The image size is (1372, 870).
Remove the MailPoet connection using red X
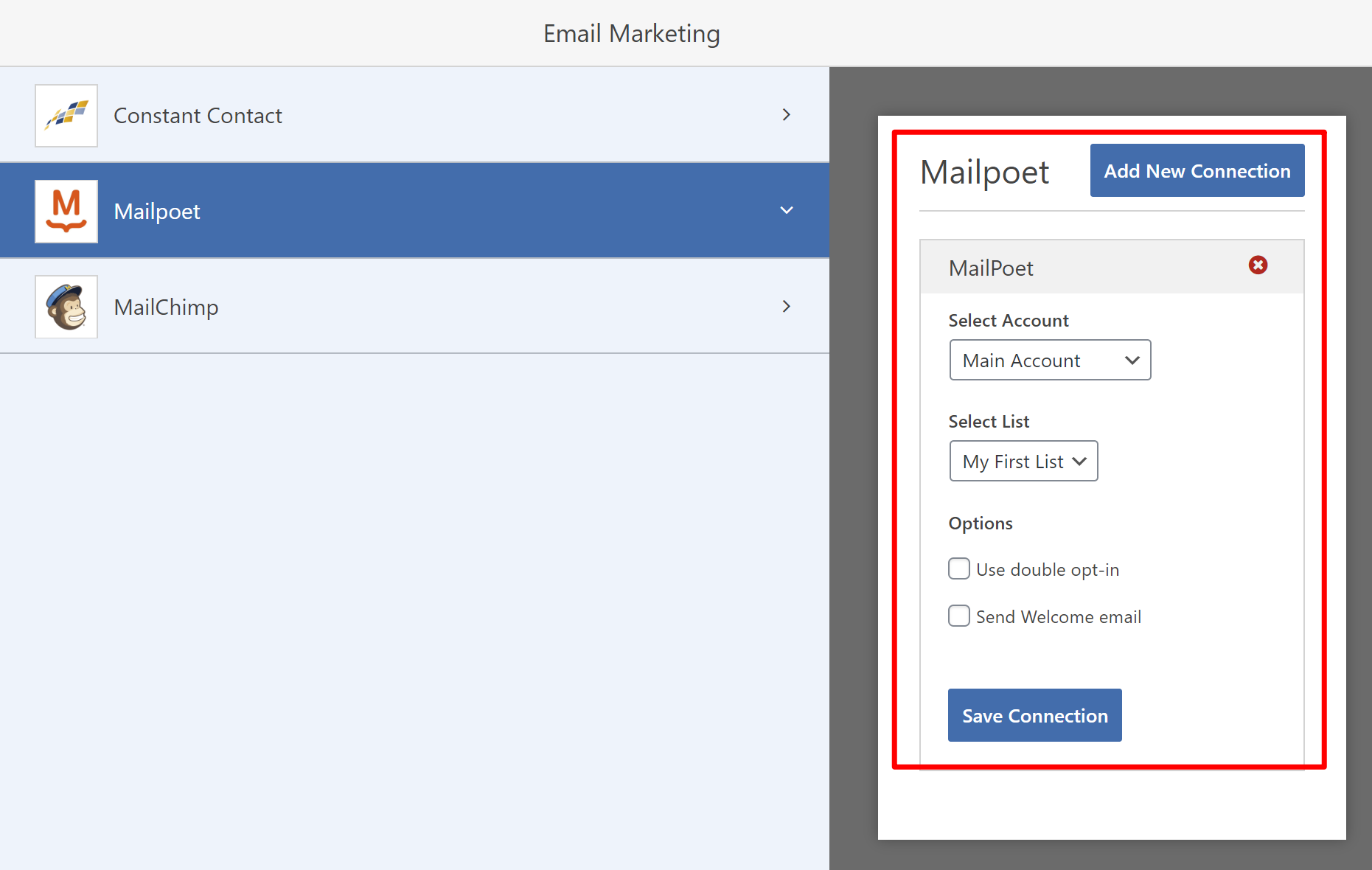1258,265
